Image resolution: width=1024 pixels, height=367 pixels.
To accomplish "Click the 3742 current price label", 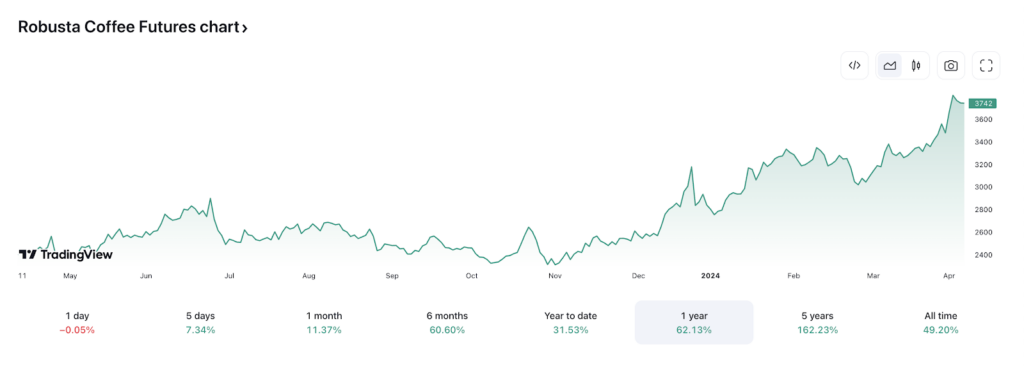I will 982,103.
